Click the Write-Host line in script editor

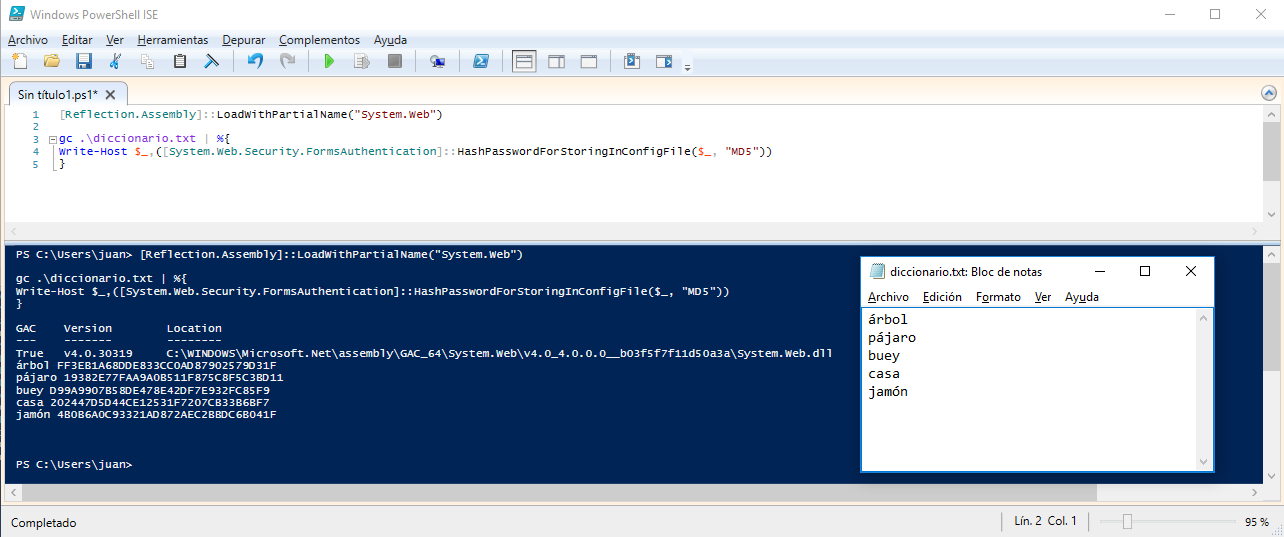[x=416, y=152]
